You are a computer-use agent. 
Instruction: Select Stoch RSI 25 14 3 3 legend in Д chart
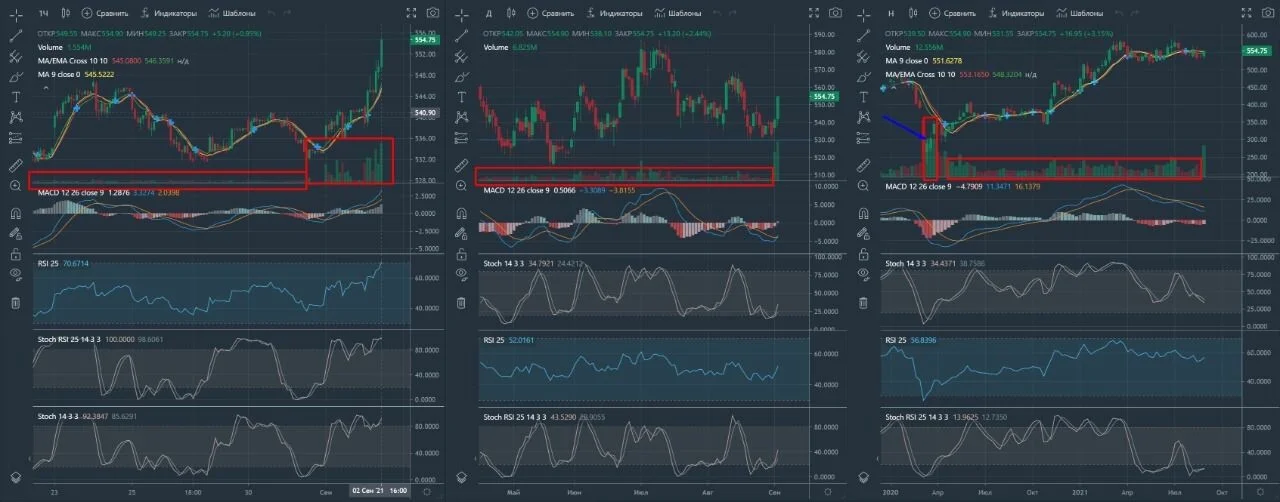(x=514, y=417)
